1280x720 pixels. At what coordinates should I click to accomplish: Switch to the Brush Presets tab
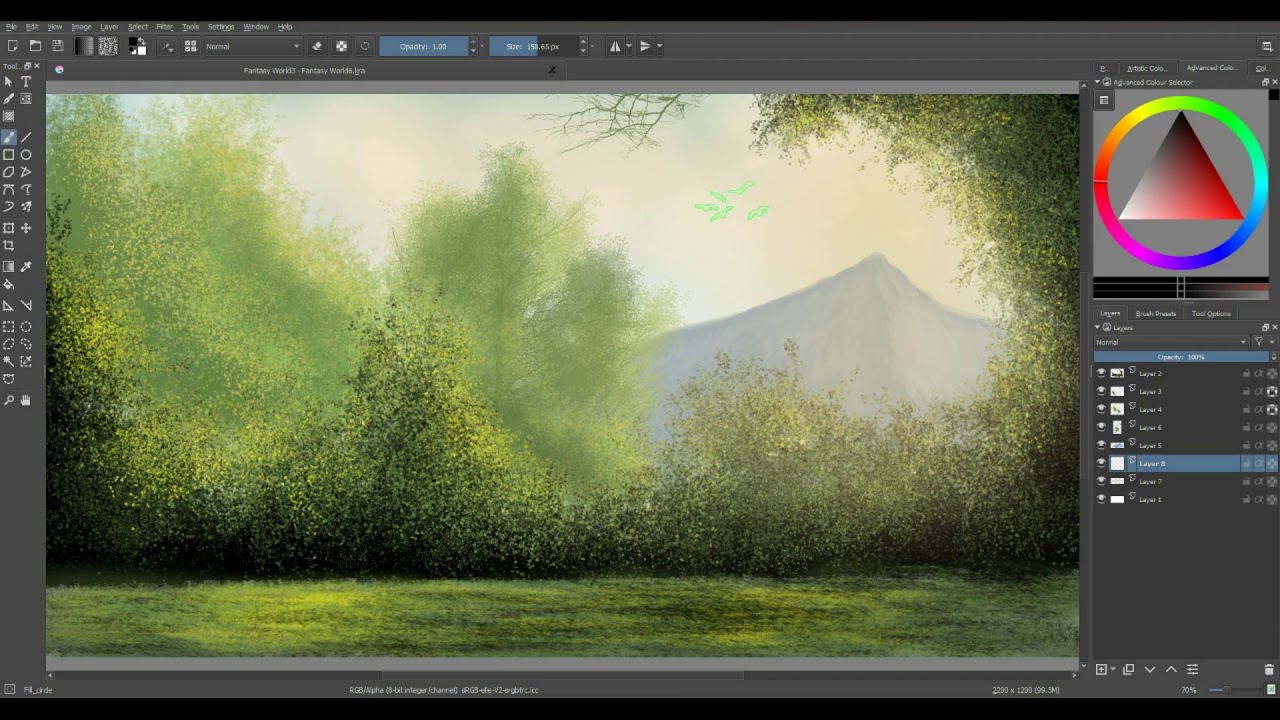click(1156, 313)
